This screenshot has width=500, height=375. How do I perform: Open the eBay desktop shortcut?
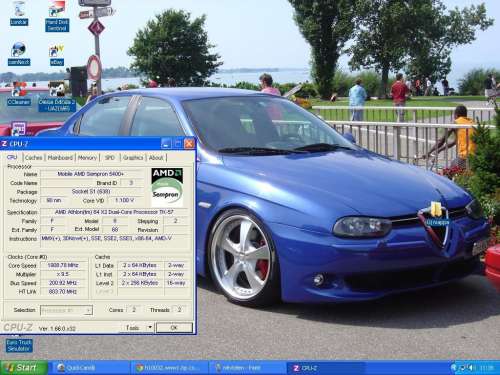pos(57,55)
